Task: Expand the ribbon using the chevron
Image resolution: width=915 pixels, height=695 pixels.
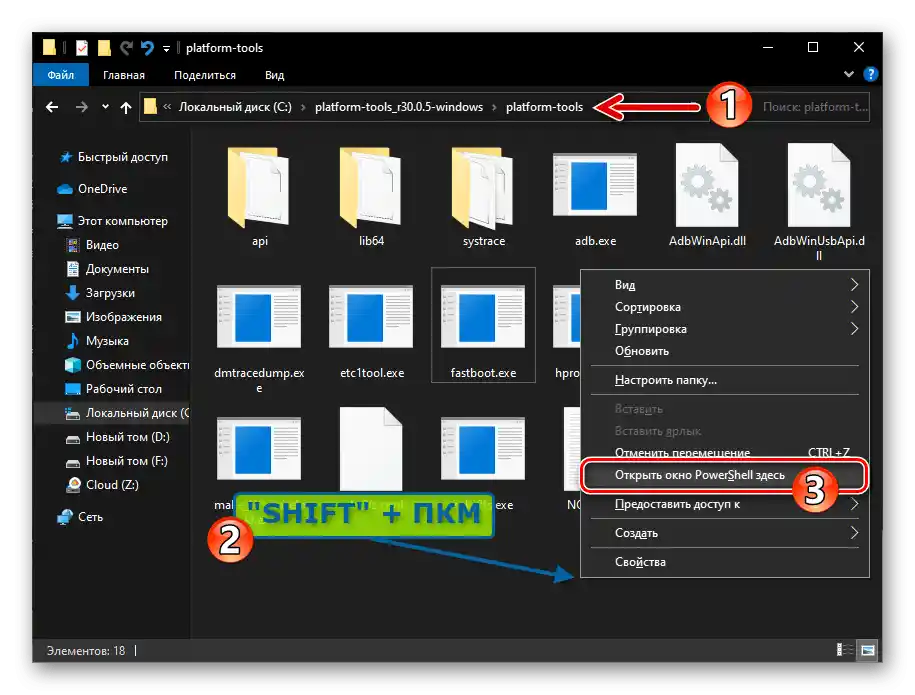Action: [x=851, y=75]
